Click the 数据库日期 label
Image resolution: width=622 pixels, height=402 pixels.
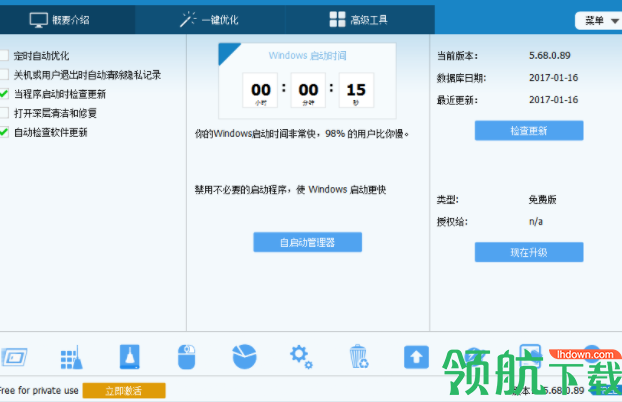coord(461,78)
